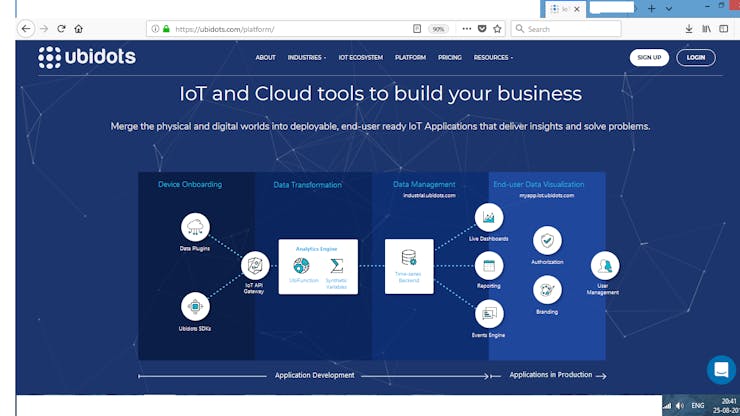Click the SIGN UP button
The image size is (740, 416).
tap(649, 58)
